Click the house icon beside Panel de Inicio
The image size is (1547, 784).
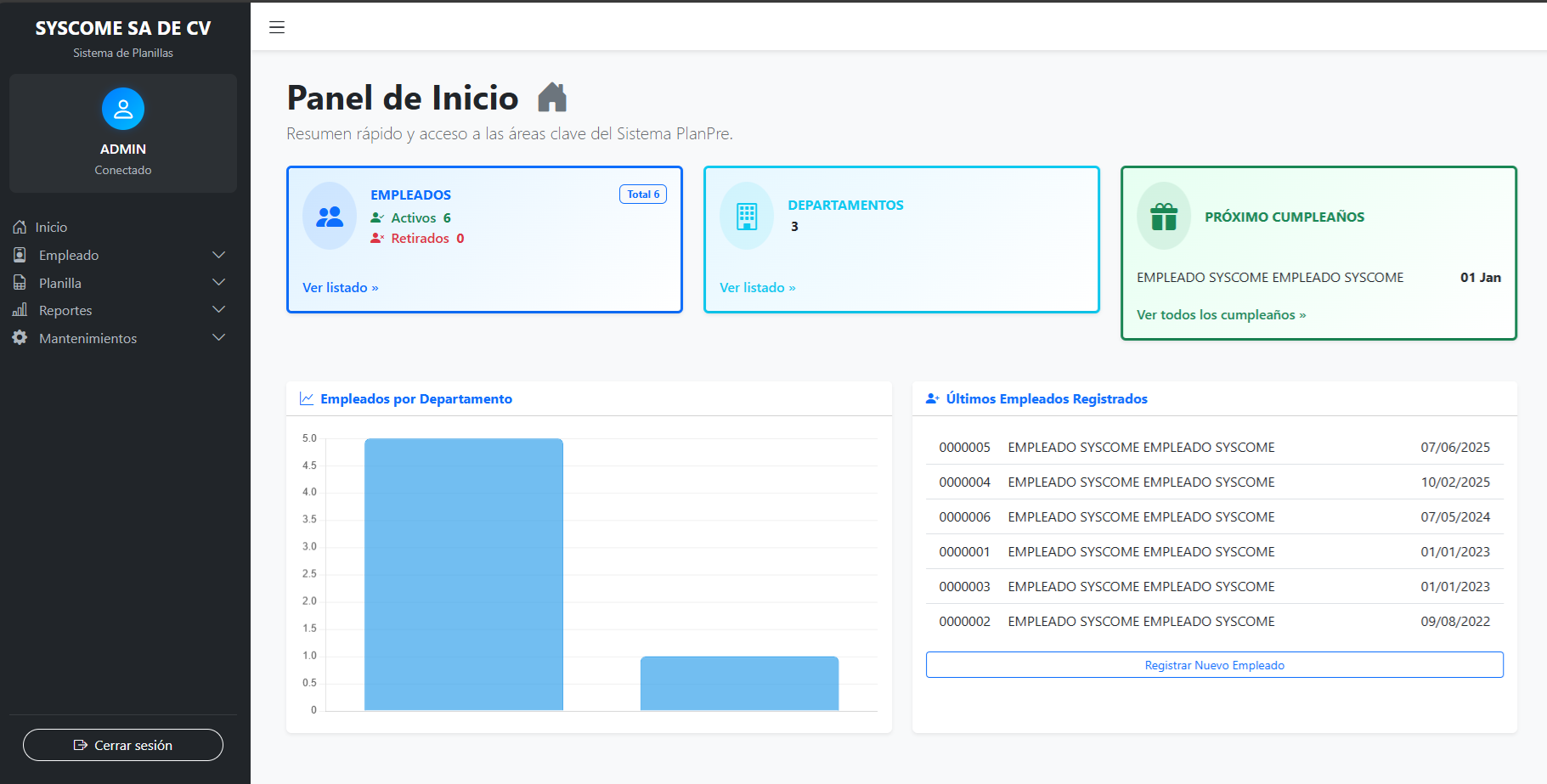[x=552, y=98]
